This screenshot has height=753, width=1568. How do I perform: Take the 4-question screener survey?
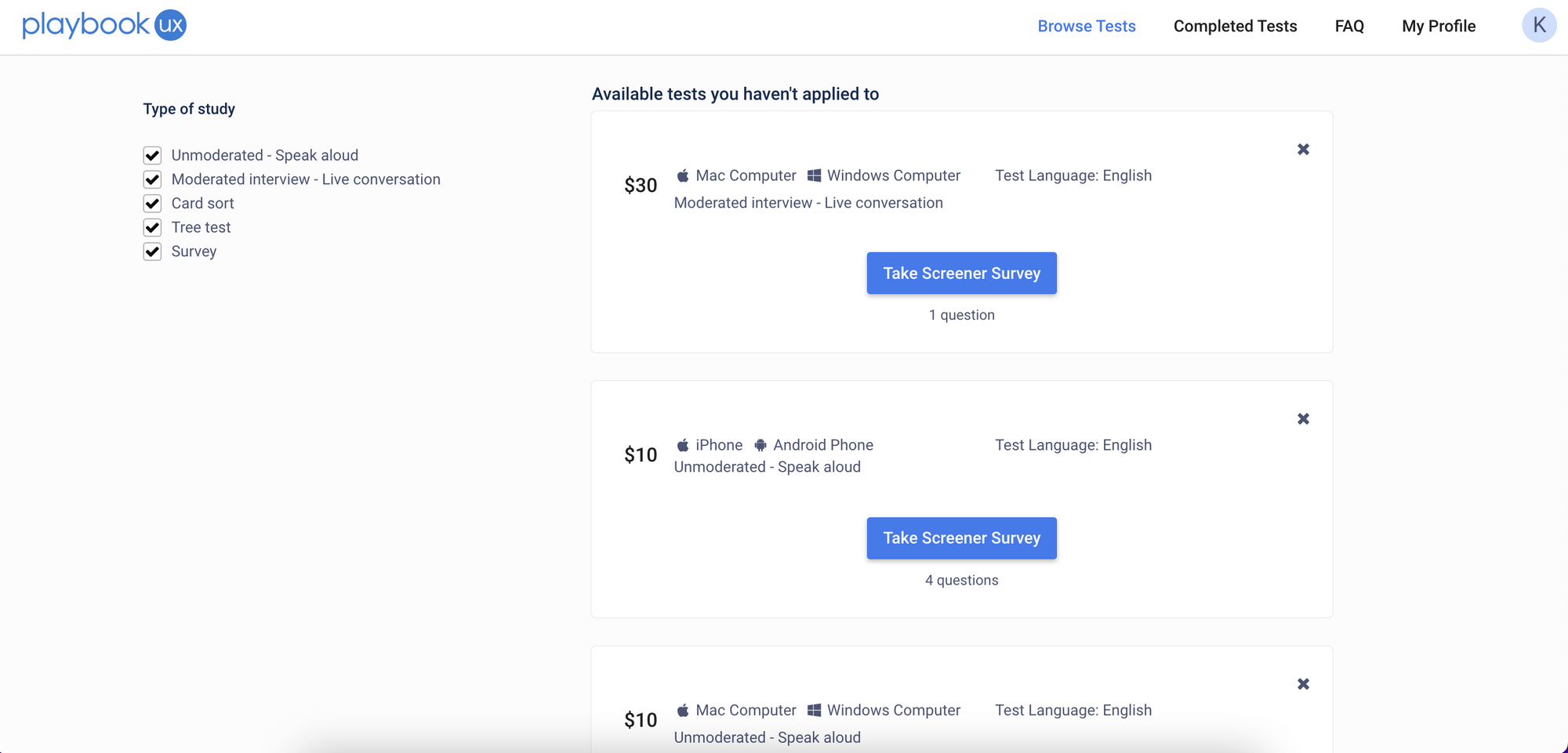(961, 538)
